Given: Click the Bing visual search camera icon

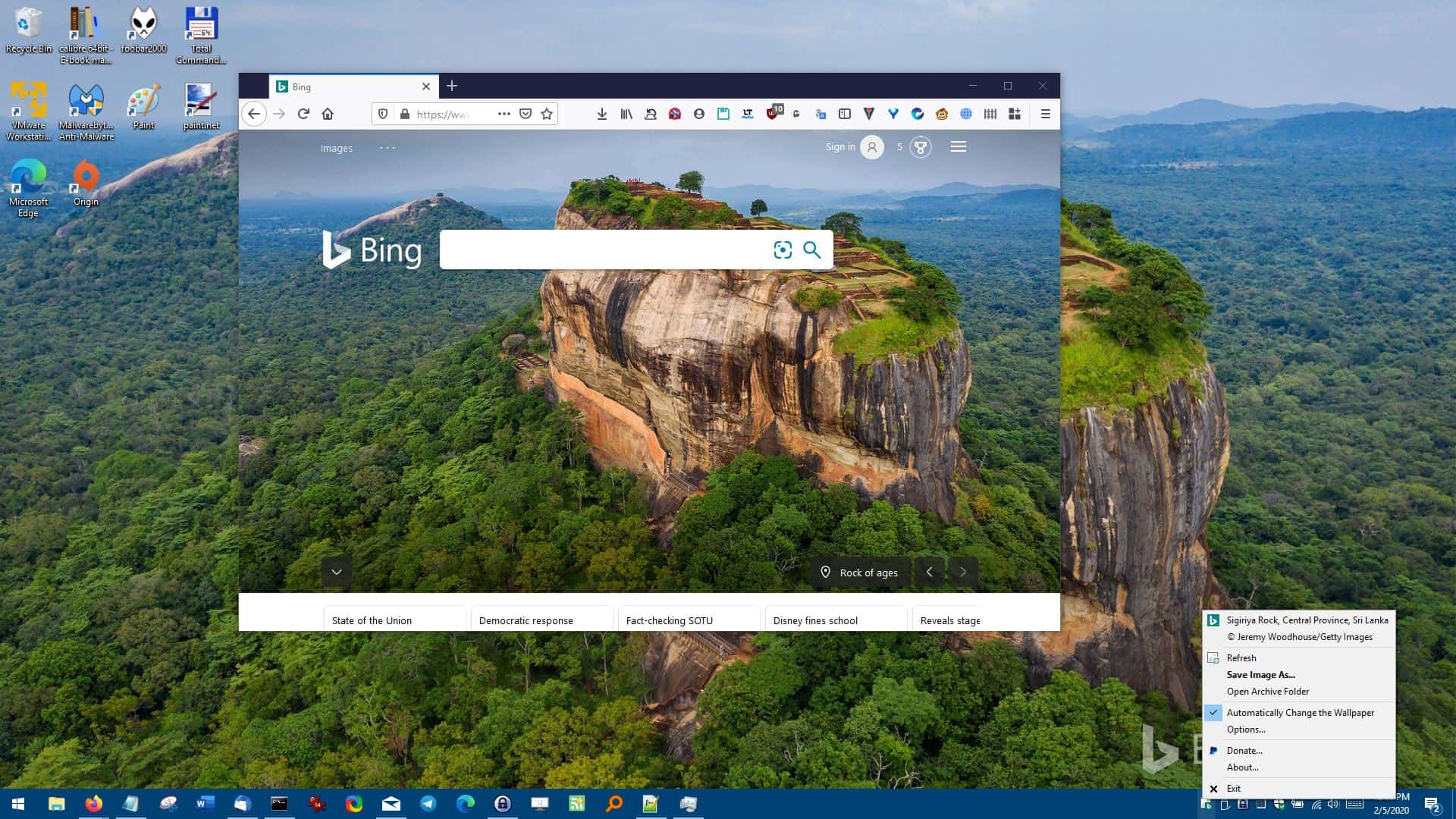Looking at the screenshot, I should [783, 250].
